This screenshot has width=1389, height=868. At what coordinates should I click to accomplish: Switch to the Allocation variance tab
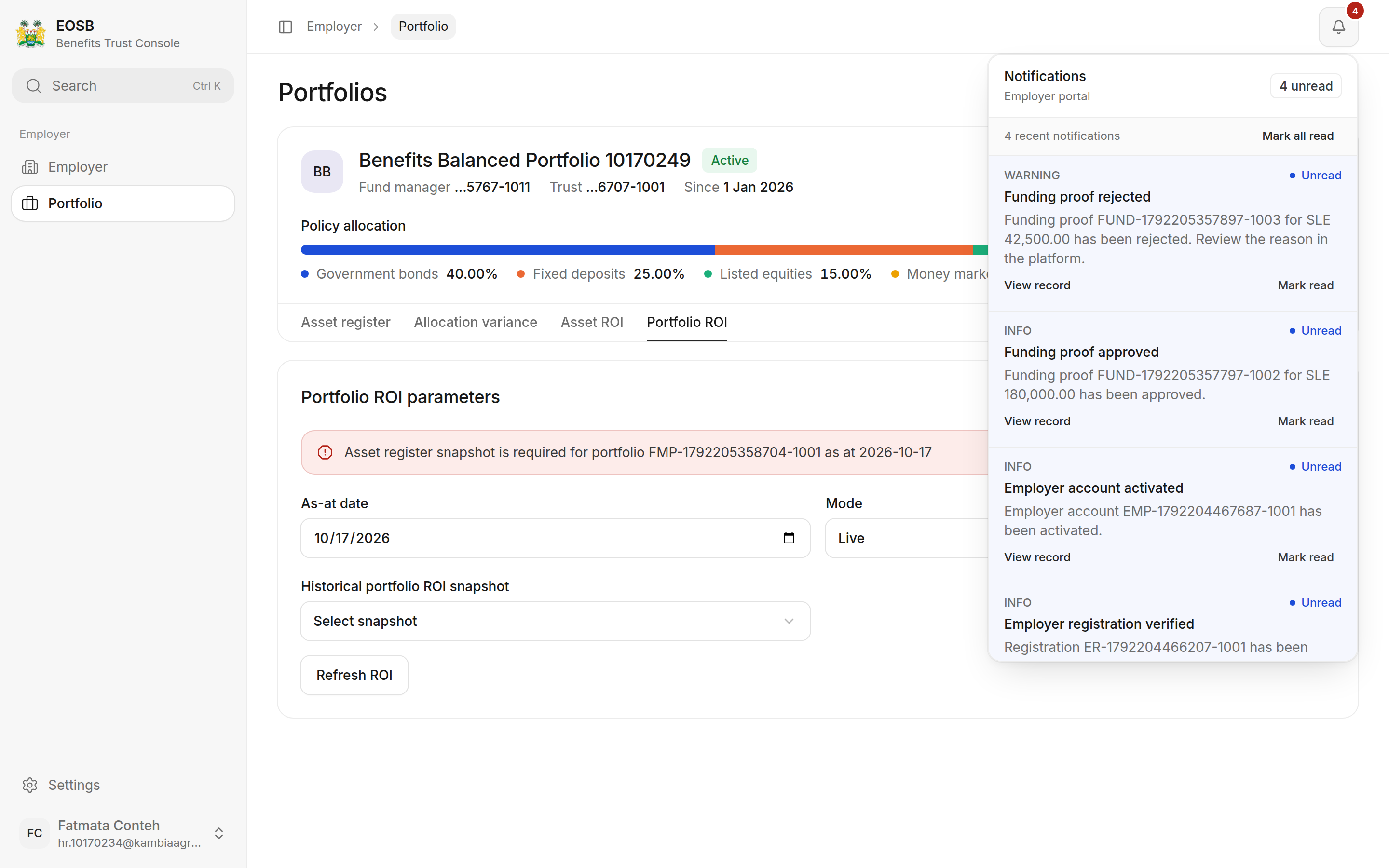pos(475,322)
